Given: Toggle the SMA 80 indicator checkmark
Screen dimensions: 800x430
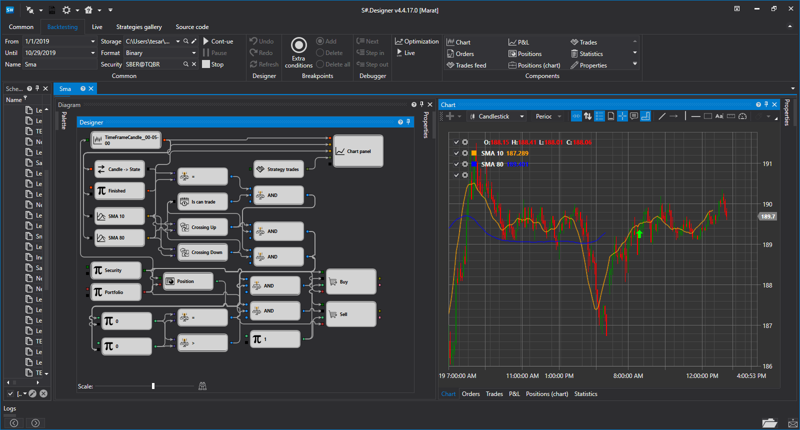Looking at the screenshot, I should click(456, 164).
